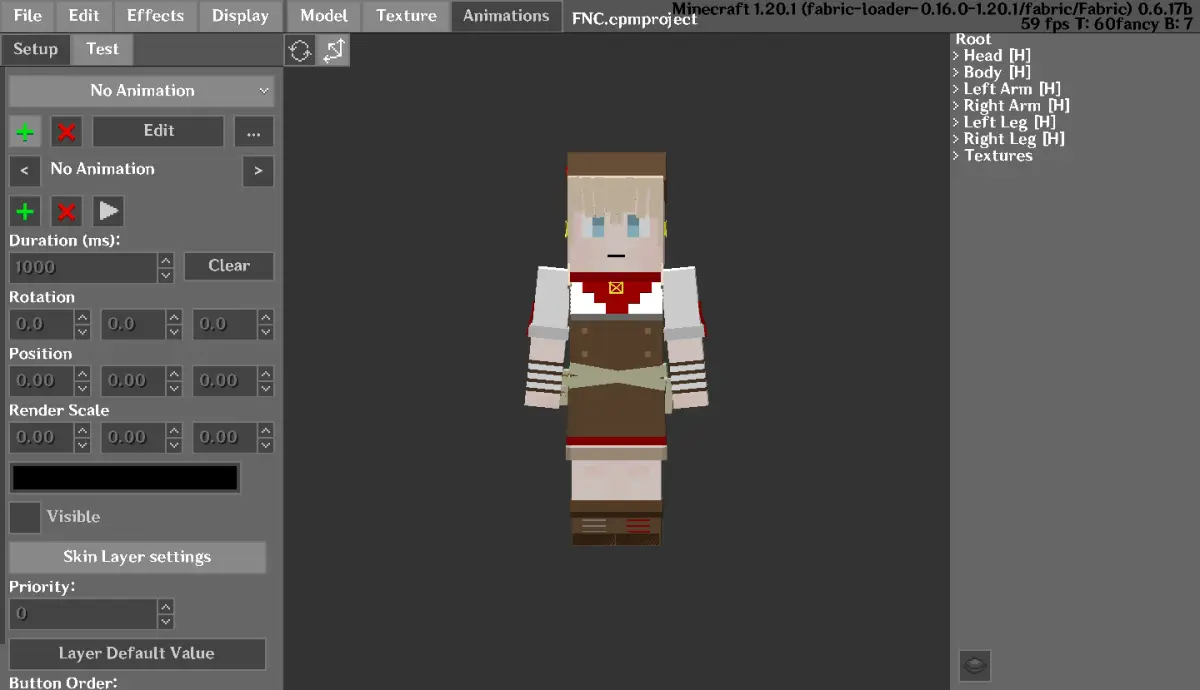Play the animation preview
The image size is (1200, 690).
[108, 211]
